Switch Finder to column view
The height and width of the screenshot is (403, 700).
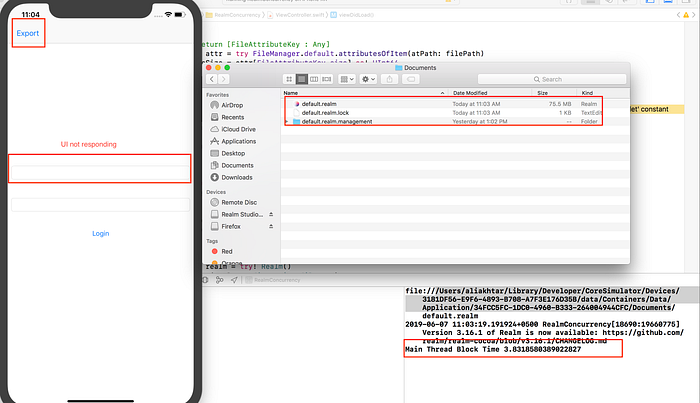(x=314, y=79)
